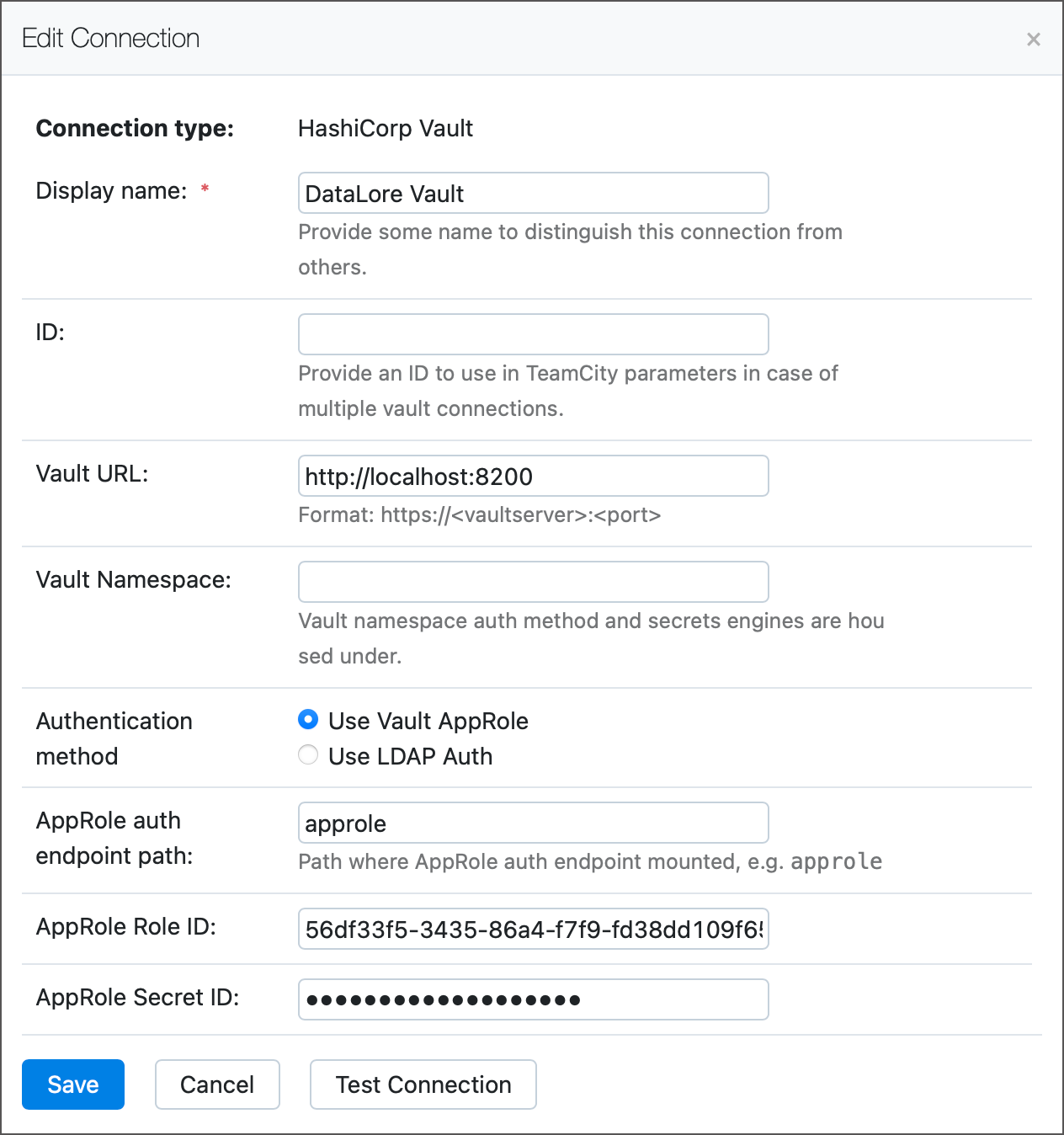Focus the Vault Namespace field
Viewport: 1064px width, 1135px height.
tap(533, 581)
